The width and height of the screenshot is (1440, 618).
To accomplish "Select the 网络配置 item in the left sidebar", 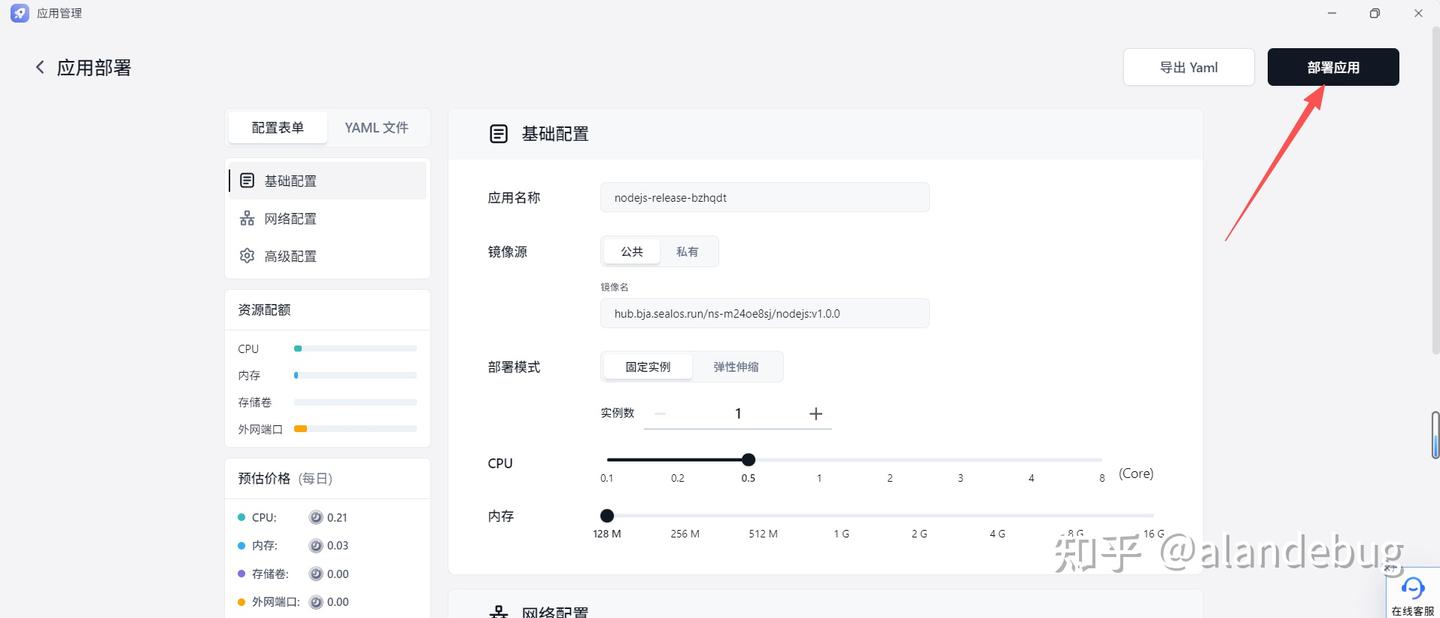I will click(291, 218).
